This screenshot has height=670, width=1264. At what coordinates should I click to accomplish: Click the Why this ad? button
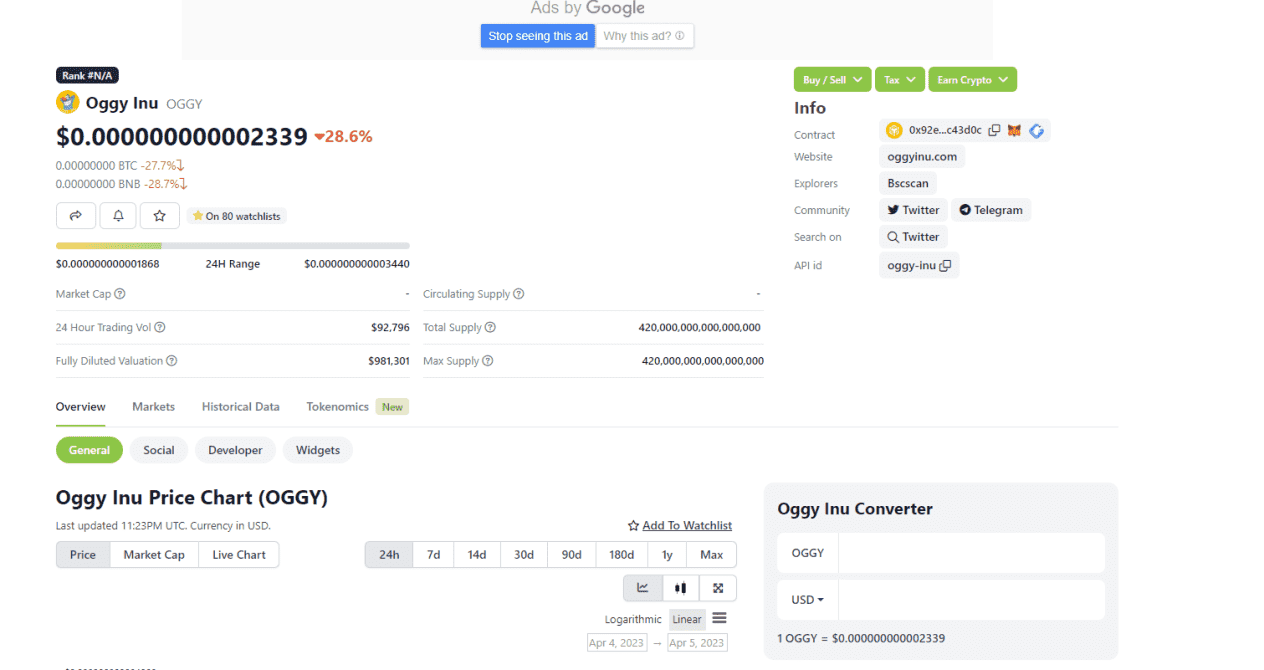(645, 36)
